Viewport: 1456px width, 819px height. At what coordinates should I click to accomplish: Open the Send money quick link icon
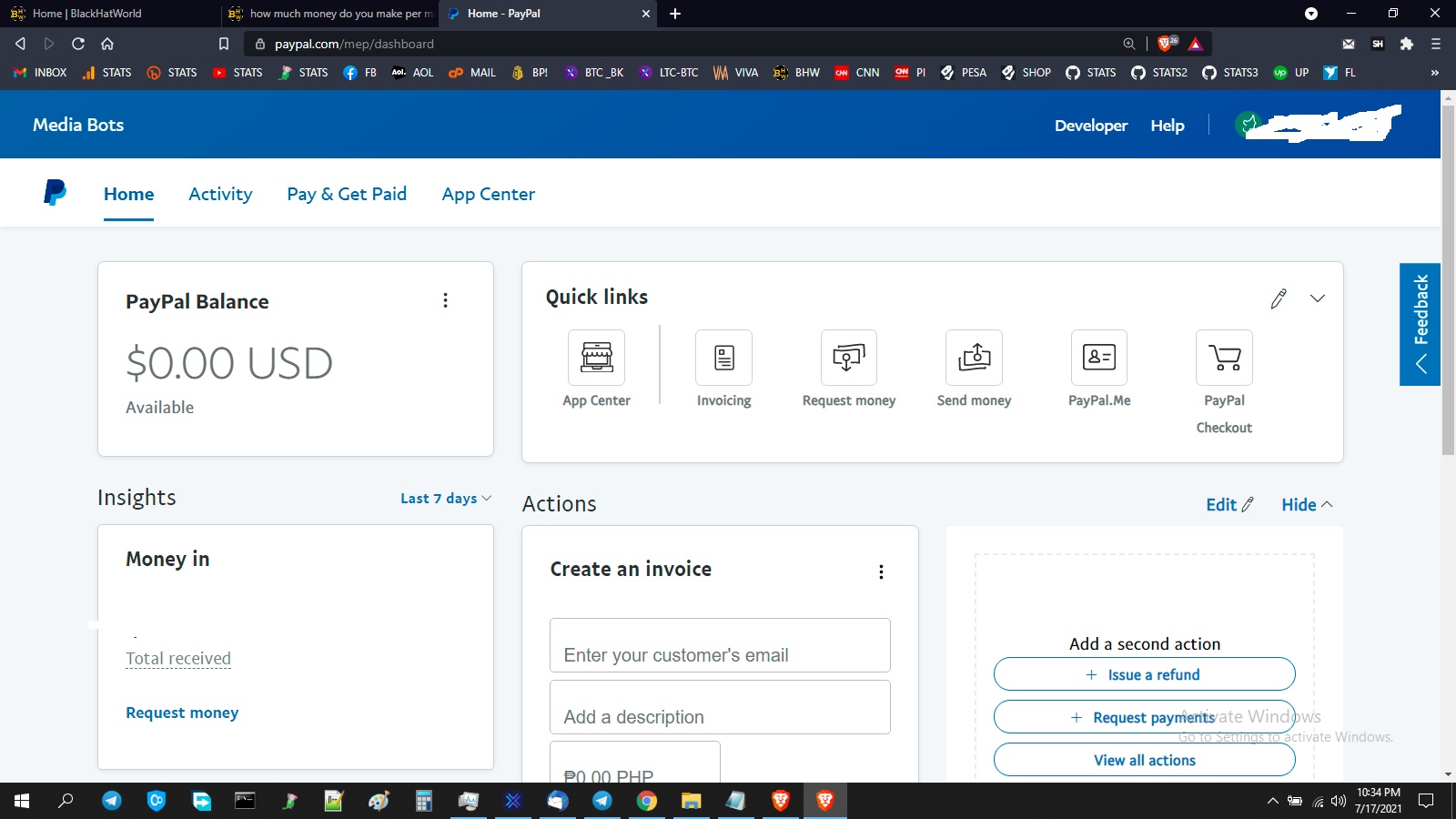pyautogui.click(x=974, y=358)
